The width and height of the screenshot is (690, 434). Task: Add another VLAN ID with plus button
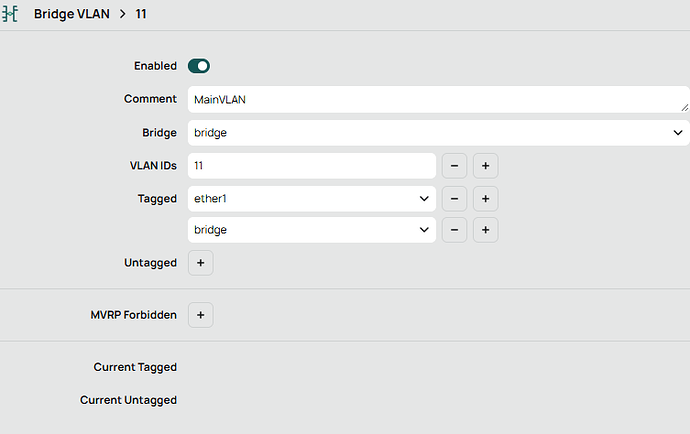tap(485, 165)
